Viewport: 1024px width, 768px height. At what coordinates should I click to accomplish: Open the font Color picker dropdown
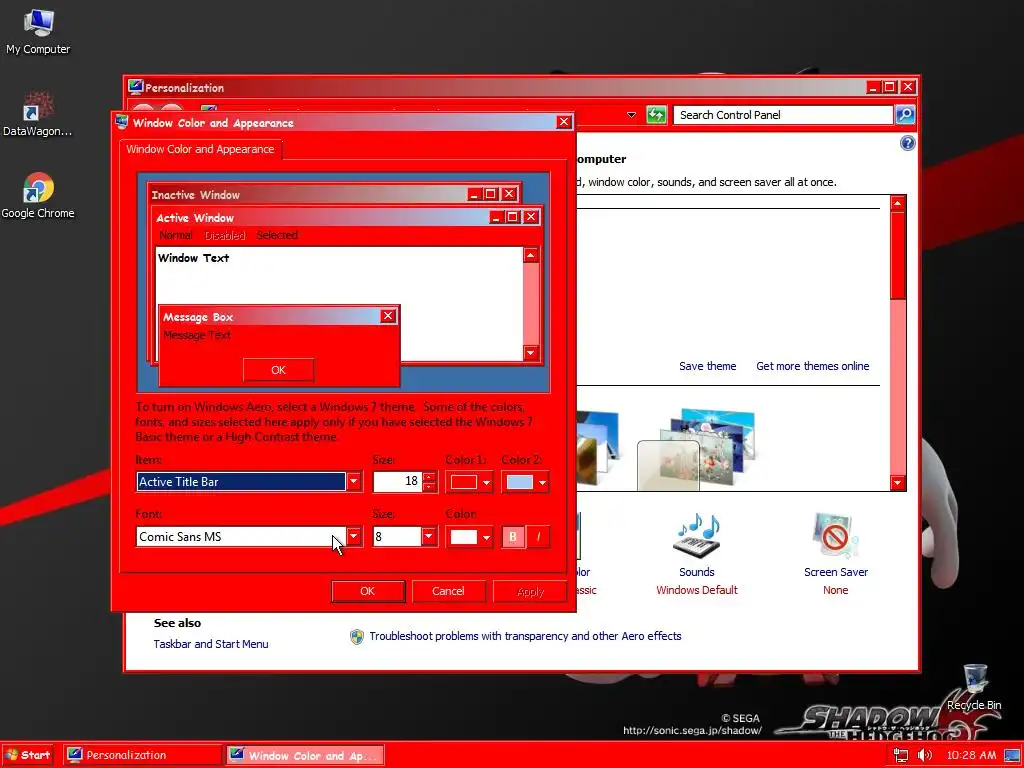[469, 537]
